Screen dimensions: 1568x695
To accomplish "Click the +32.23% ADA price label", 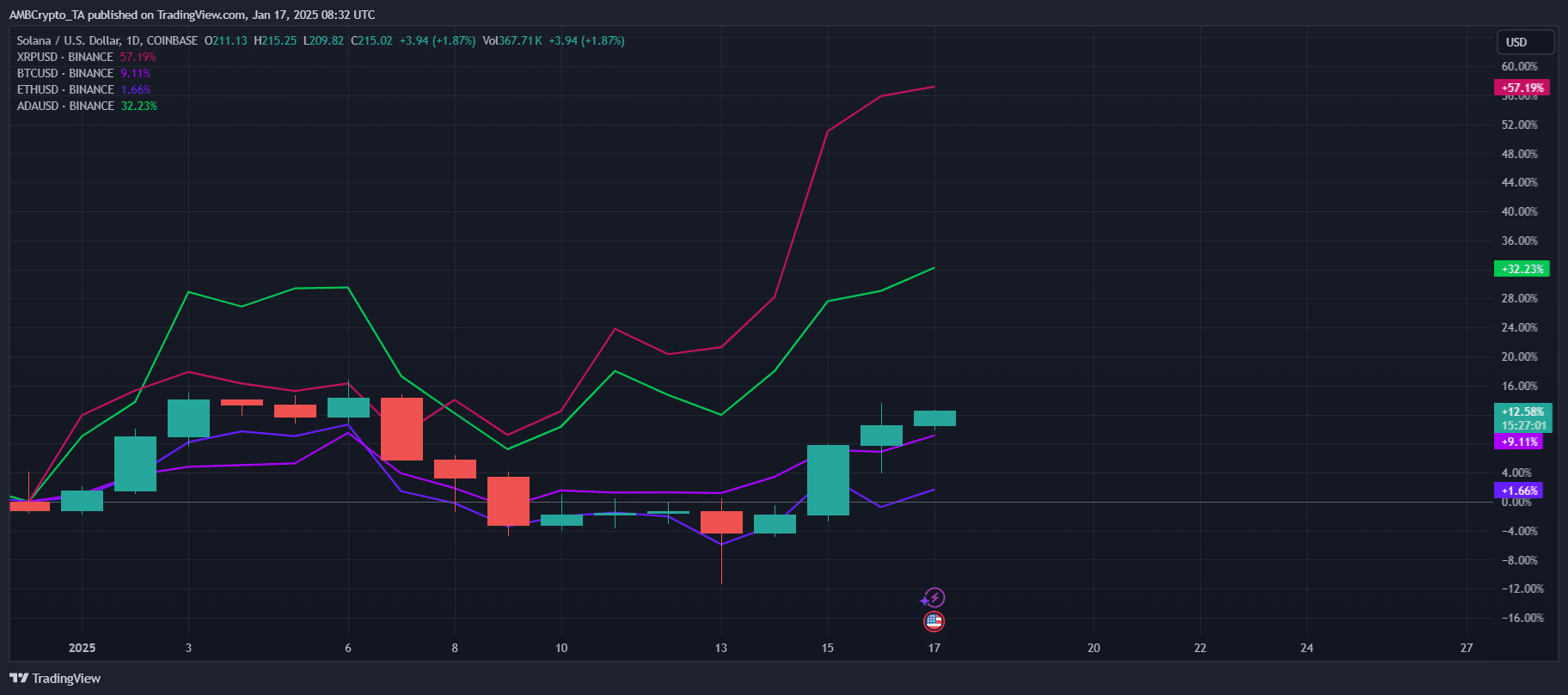I will point(1522,269).
